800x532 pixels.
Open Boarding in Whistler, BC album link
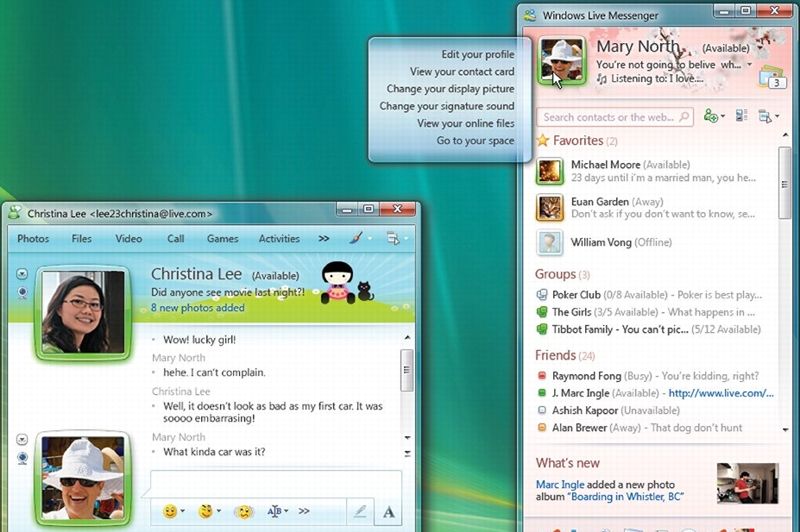[x=624, y=496]
